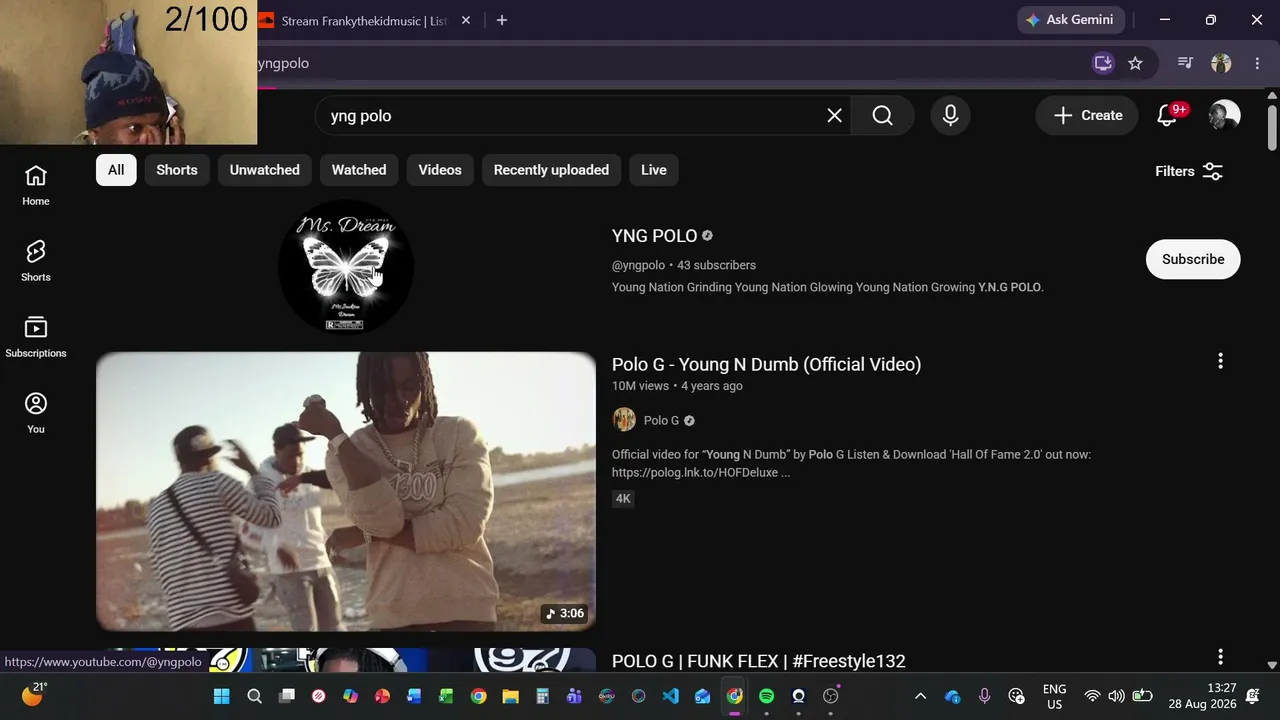Image resolution: width=1280 pixels, height=720 pixels.
Task: Click the Create button
Action: [1087, 116]
